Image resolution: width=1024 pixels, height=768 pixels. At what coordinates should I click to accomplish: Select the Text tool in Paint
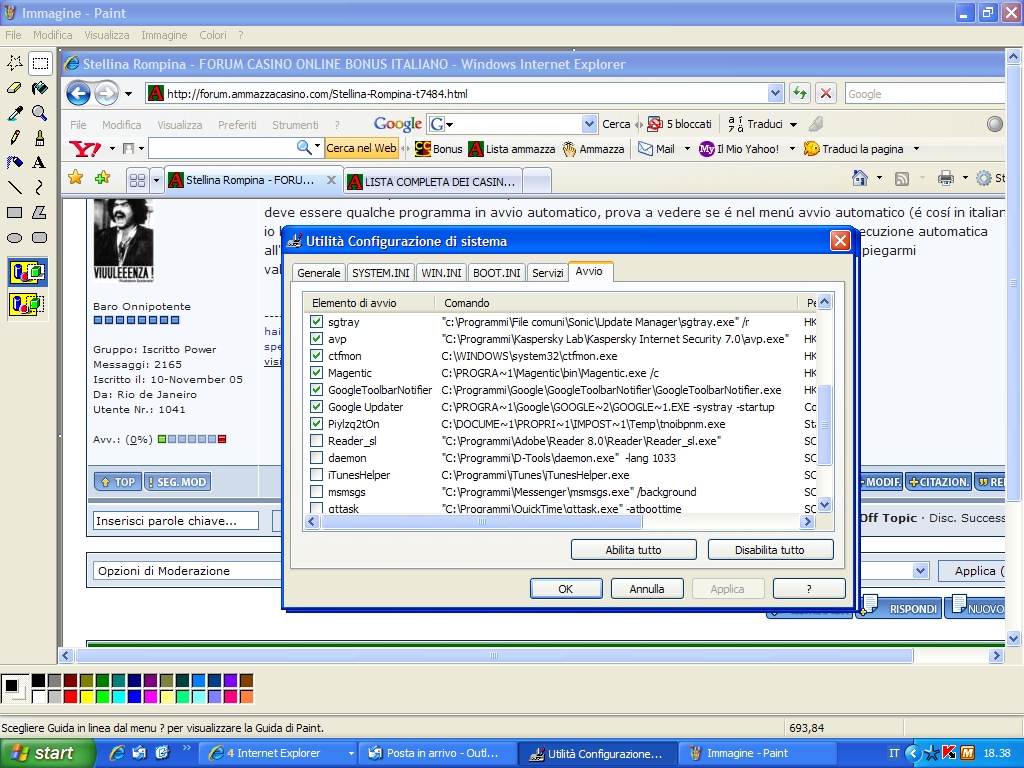[x=40, y=163]
